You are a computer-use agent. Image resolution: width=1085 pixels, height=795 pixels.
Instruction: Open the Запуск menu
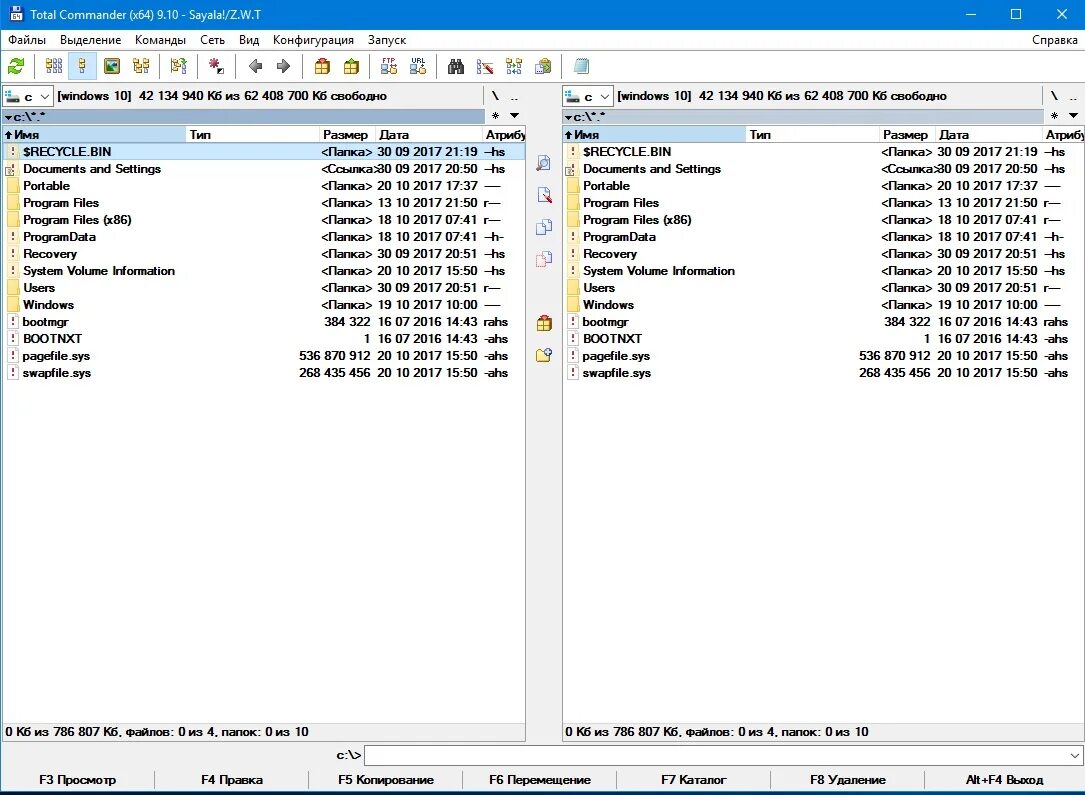[387, 40]
